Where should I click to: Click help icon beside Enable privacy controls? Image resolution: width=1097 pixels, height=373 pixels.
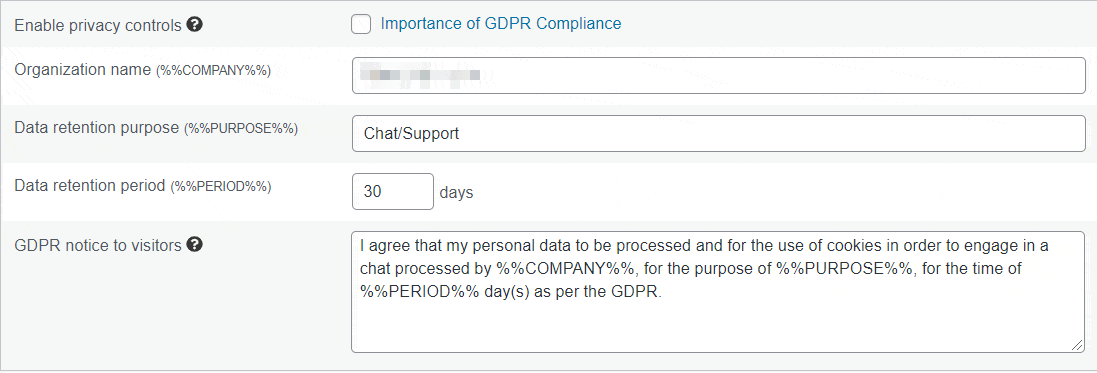click(196, 25)
